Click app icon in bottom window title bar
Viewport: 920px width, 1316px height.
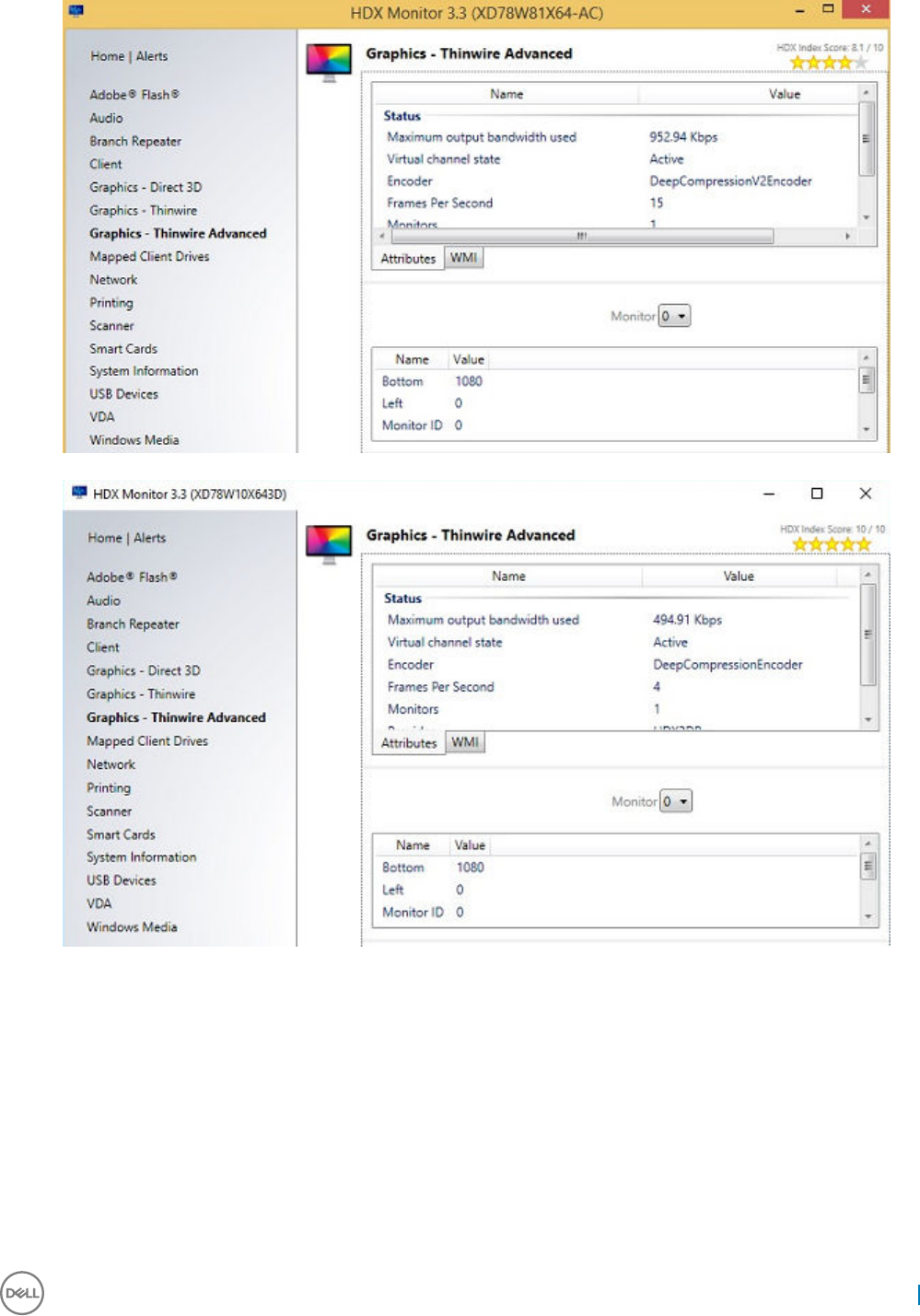[79, 493]
